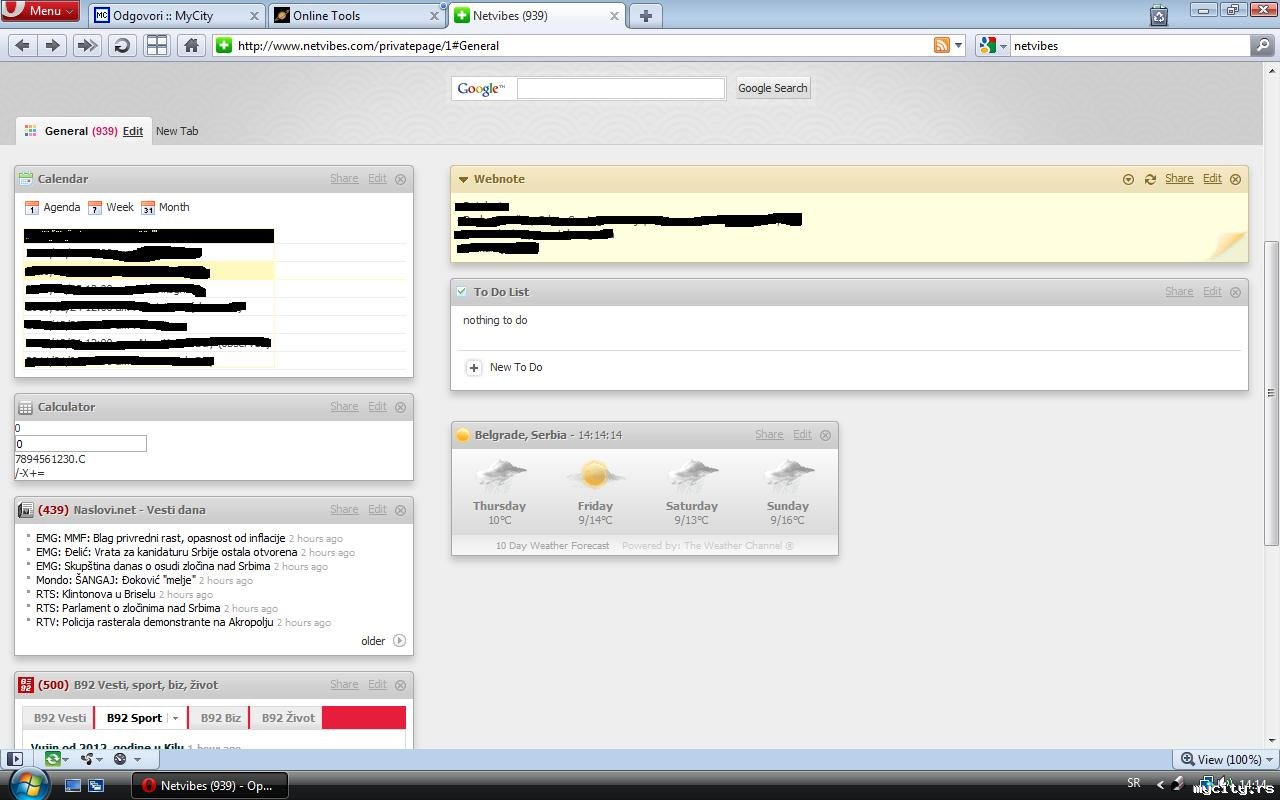Viewport: 1280px width, 800px height.
Task: Share the Webnote widget
Action: point(1179,179)
